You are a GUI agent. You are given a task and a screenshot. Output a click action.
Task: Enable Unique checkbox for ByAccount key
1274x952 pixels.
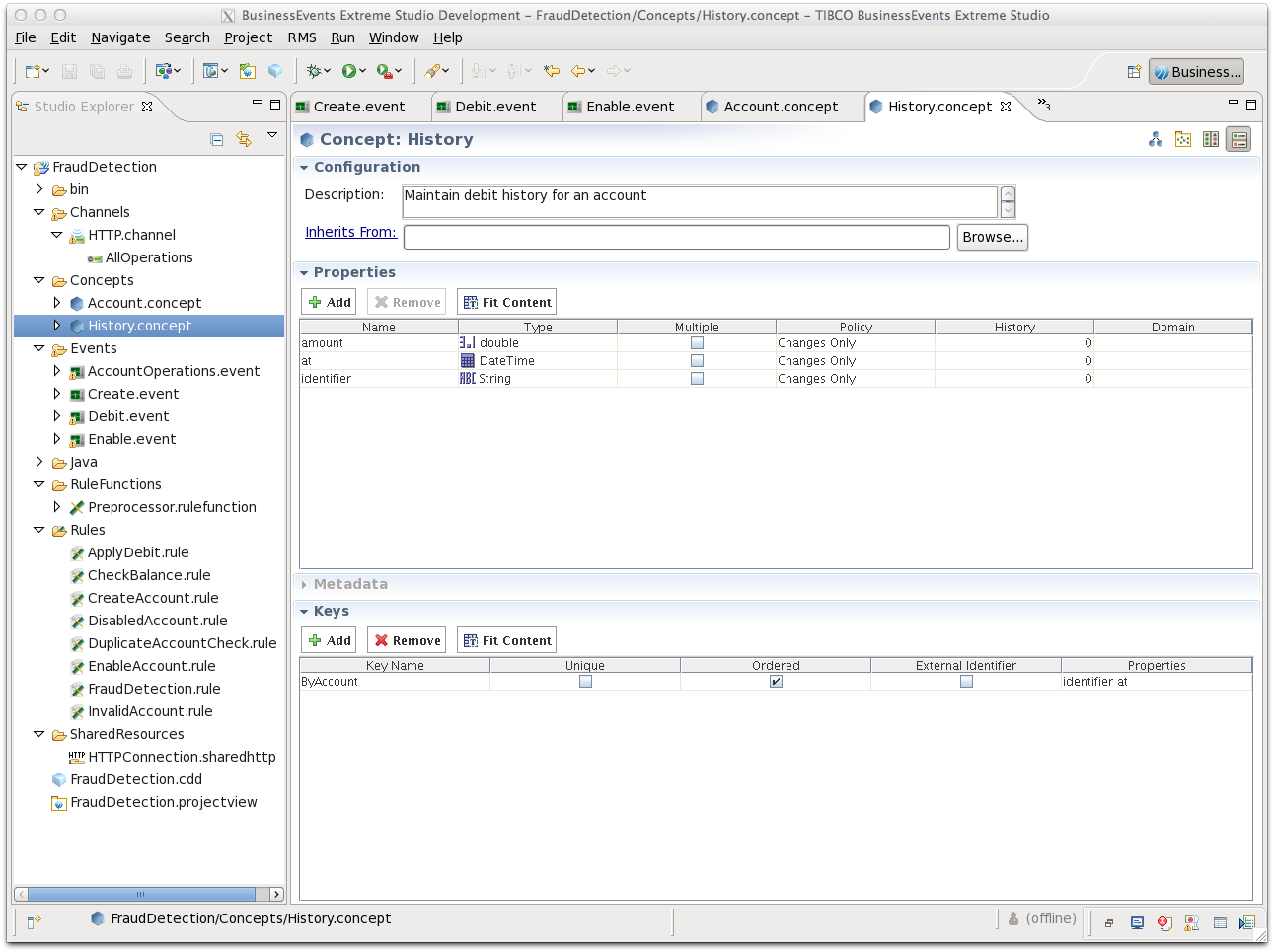click(585, 682)
